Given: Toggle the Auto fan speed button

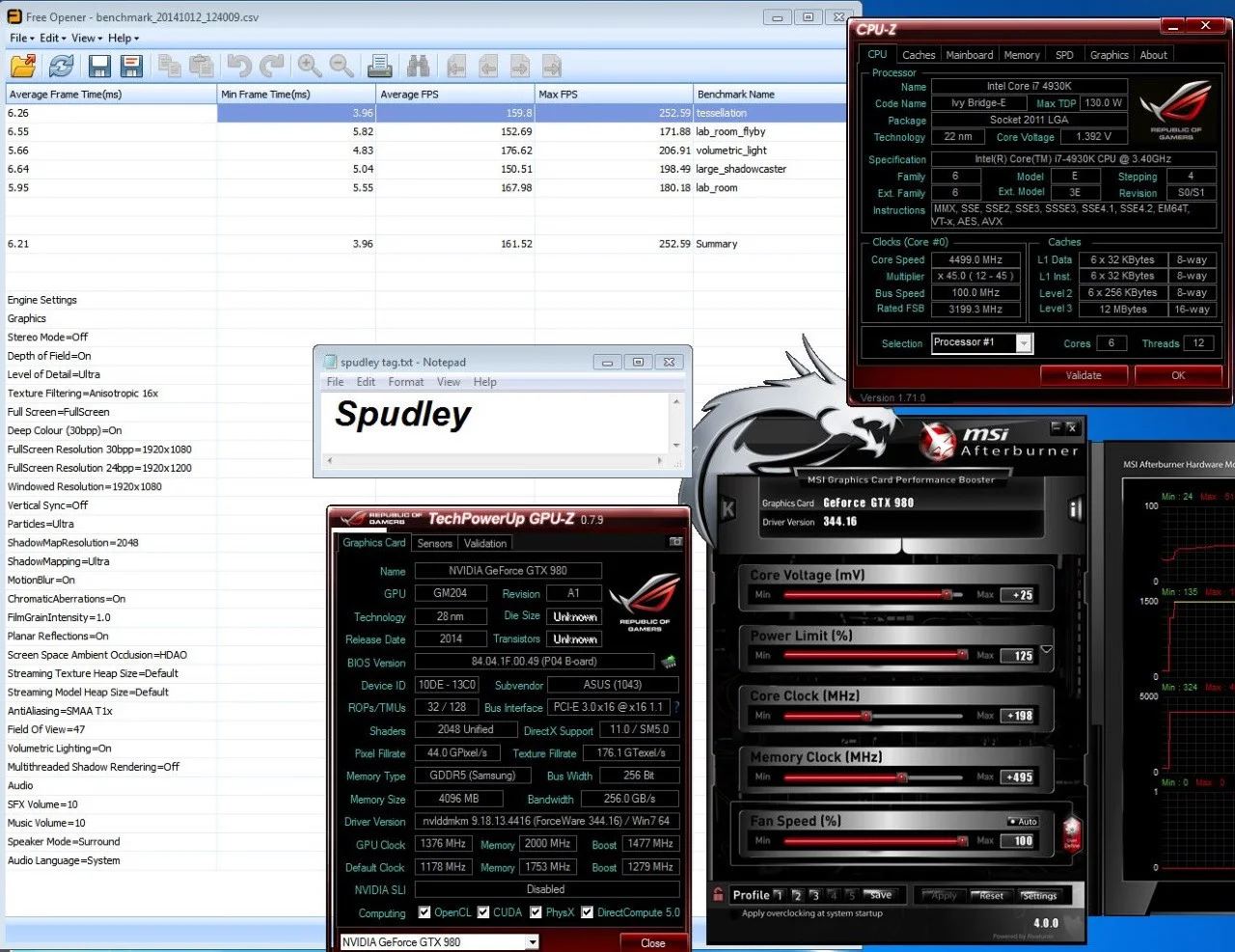Looking at the screenshot, I should 1023,822.
